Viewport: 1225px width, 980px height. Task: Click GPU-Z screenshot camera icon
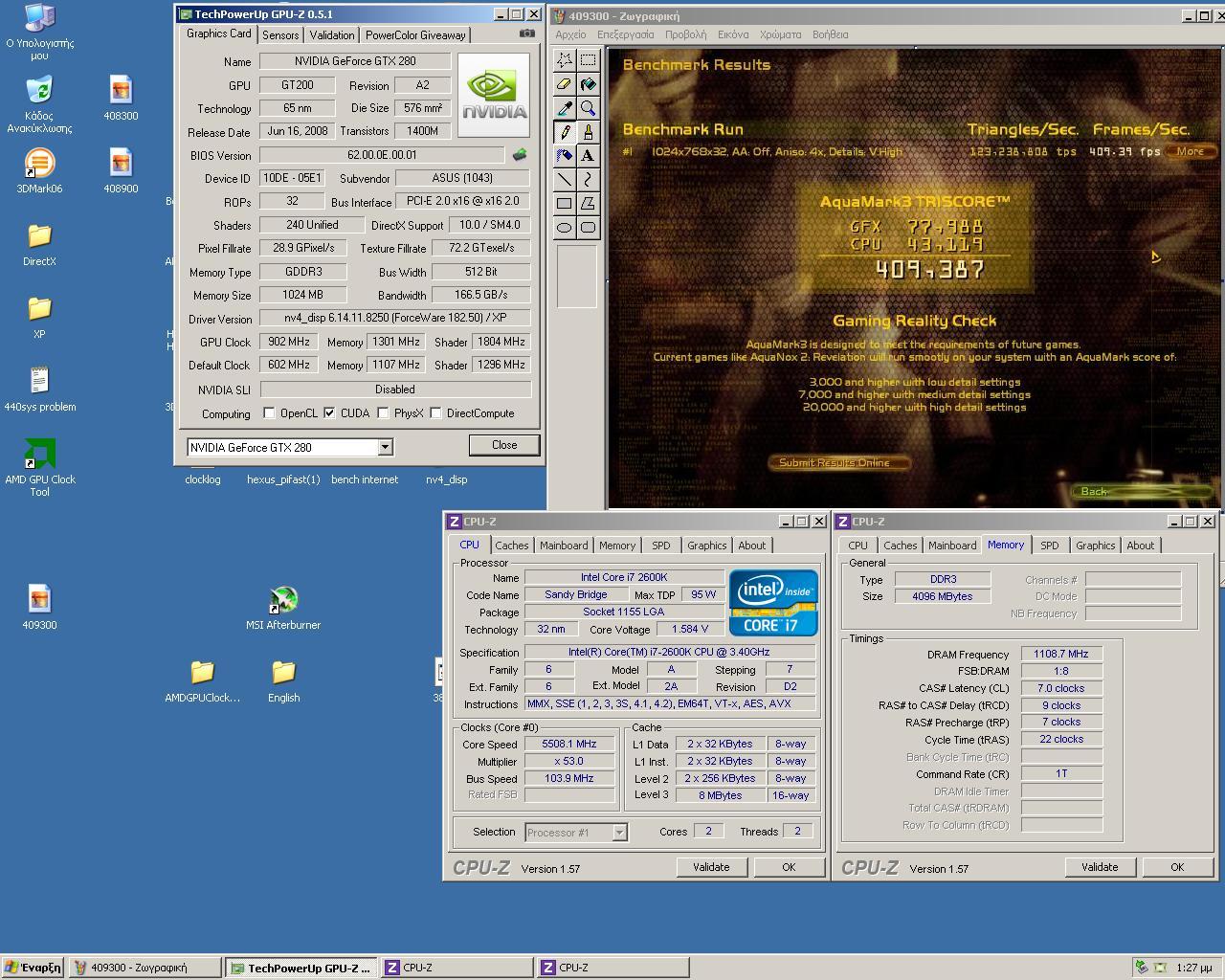point(527,33)
